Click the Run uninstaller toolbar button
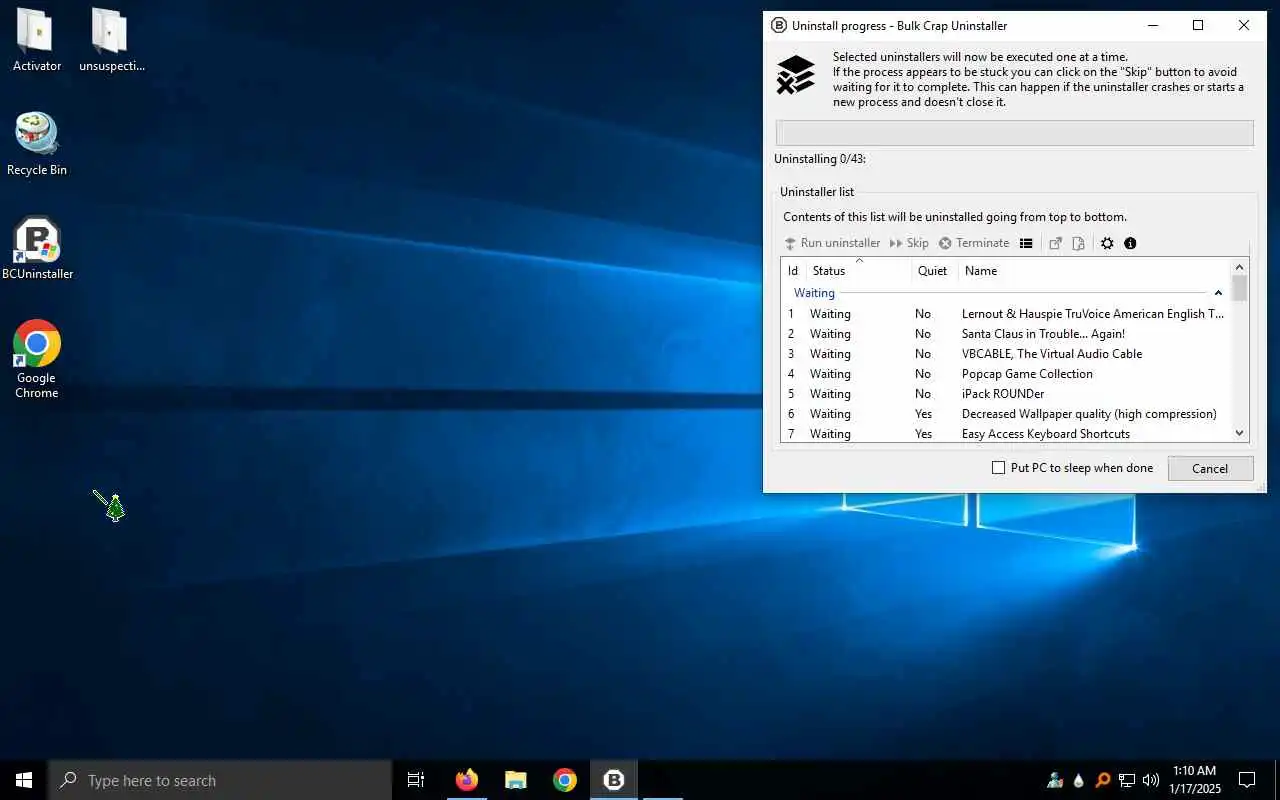The height and width of the screenshot is (800, 1280). click(832, 243)
